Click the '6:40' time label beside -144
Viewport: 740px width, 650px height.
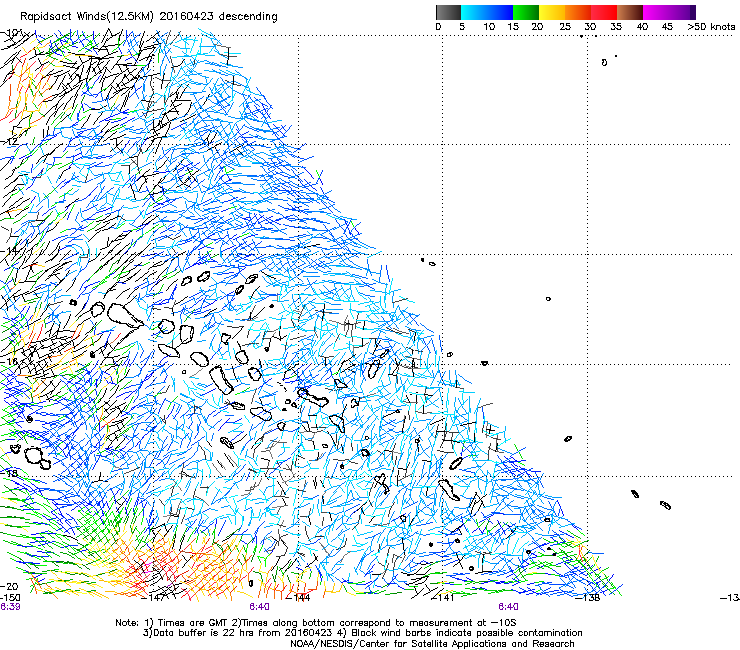coord(260,607)
